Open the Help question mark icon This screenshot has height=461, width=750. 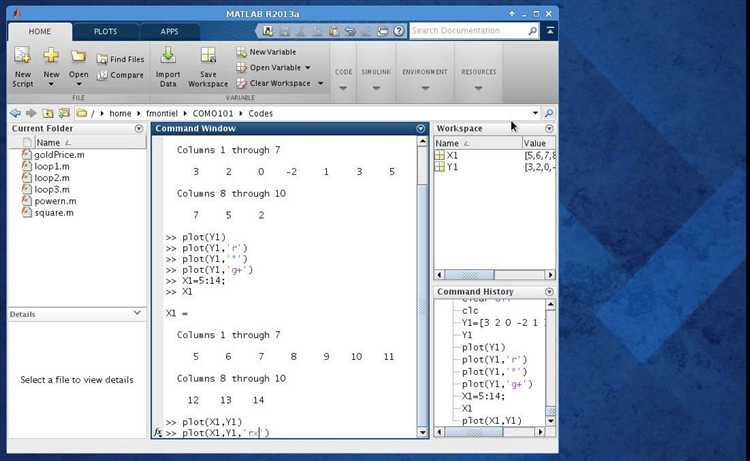click(398, 31)
